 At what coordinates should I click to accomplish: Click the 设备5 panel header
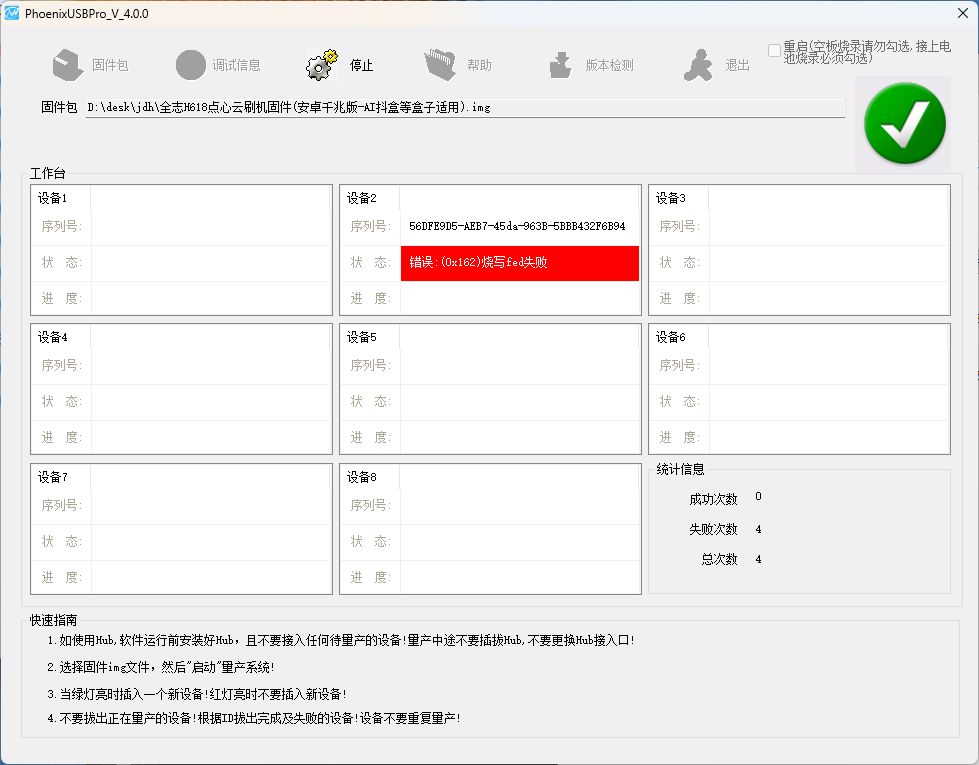[x=362, y=337]
